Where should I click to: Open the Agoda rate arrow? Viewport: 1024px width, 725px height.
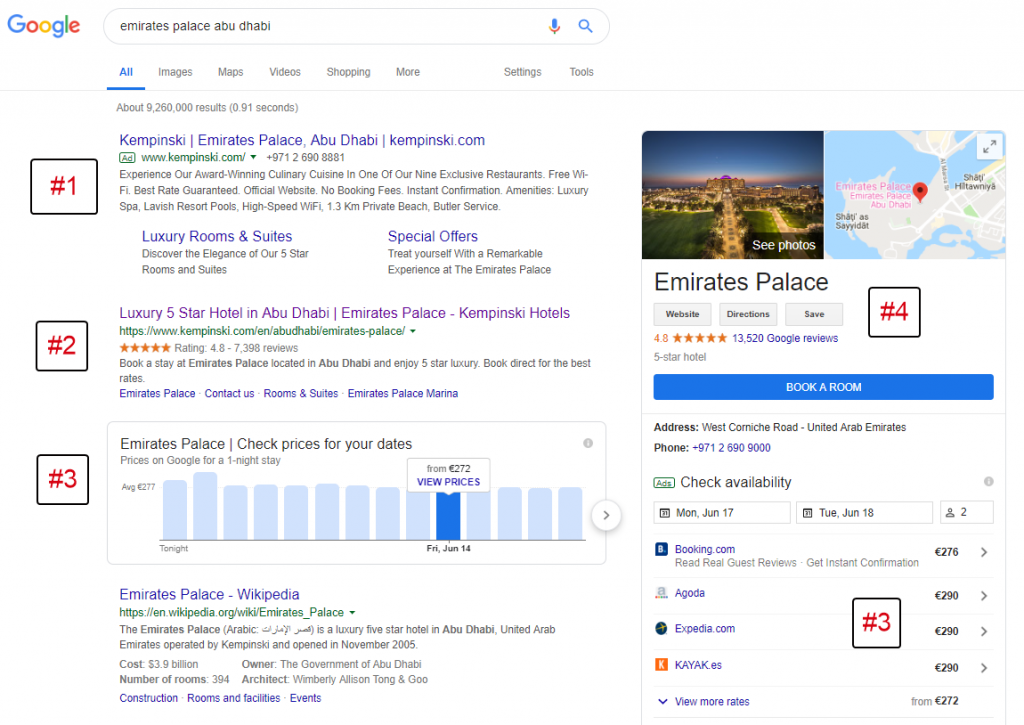click(x=984, y=596)
